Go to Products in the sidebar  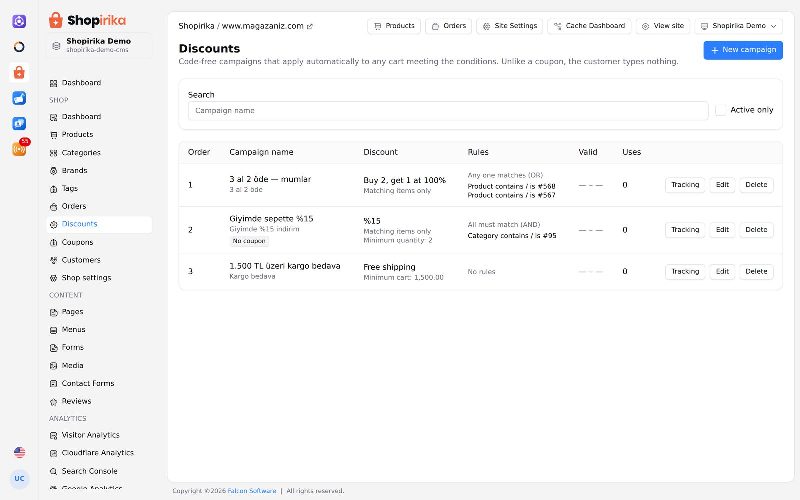click(x=99, y=135)
